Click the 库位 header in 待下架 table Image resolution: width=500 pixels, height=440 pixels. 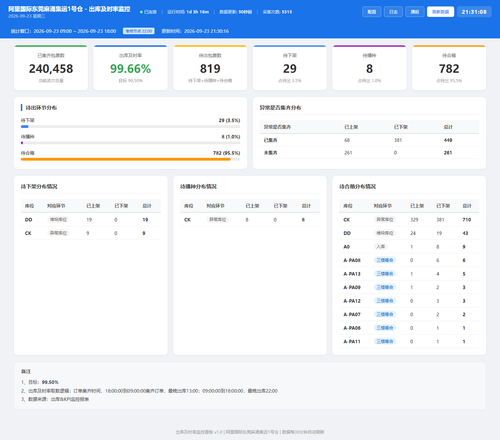click(x=29, y=206)
